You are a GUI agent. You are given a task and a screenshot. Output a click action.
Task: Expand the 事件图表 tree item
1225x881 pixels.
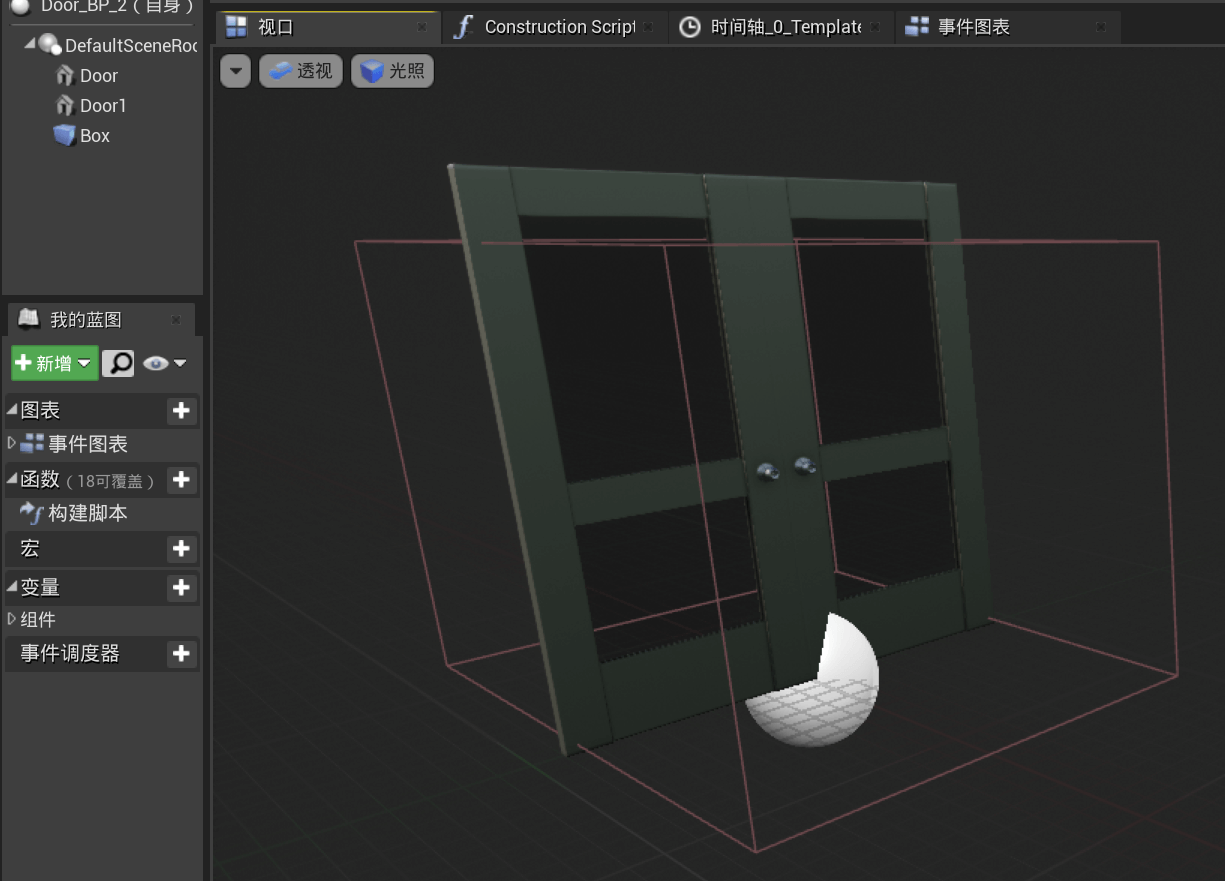pos(12,443)
